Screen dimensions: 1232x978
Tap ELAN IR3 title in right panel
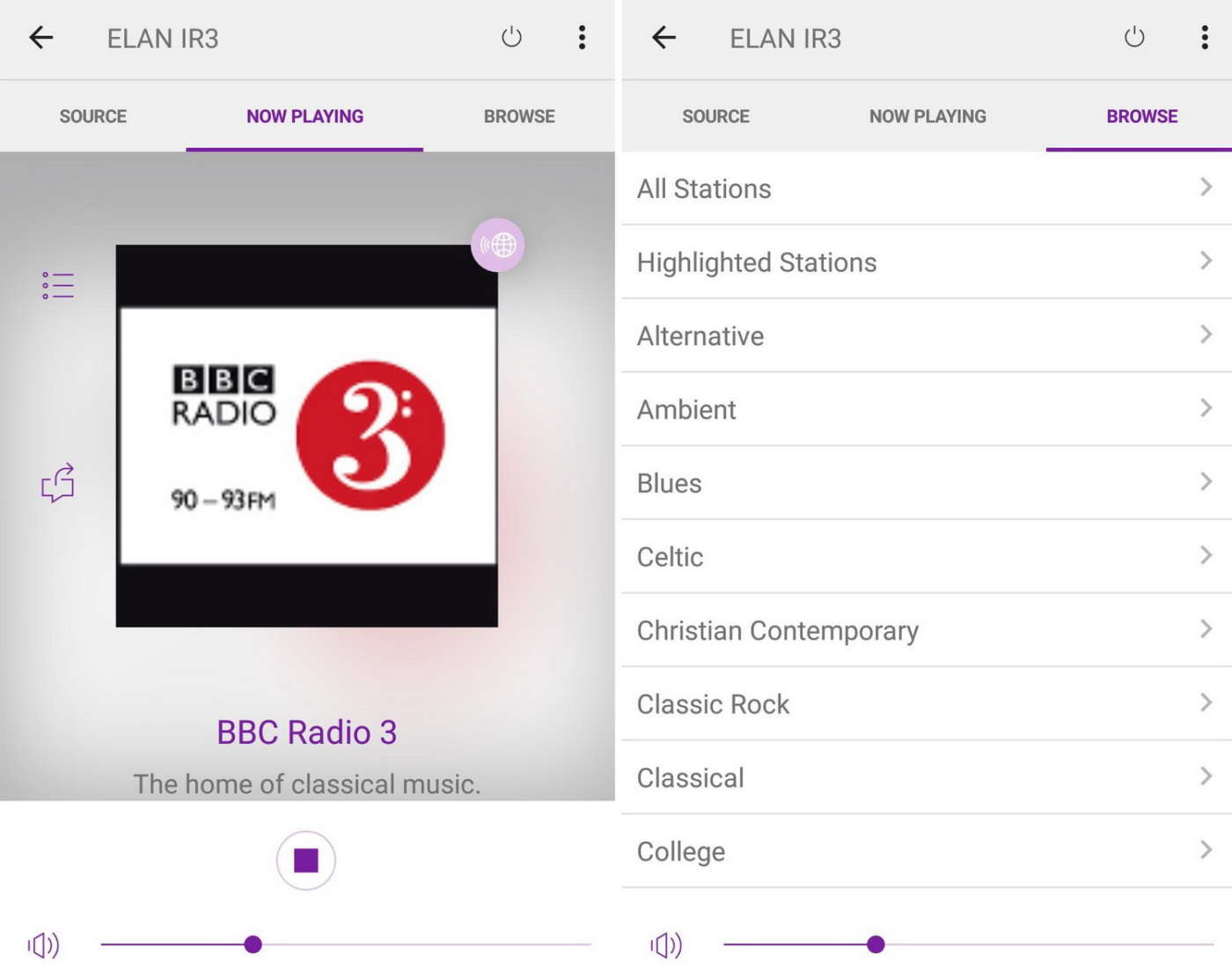coord(786,39)
